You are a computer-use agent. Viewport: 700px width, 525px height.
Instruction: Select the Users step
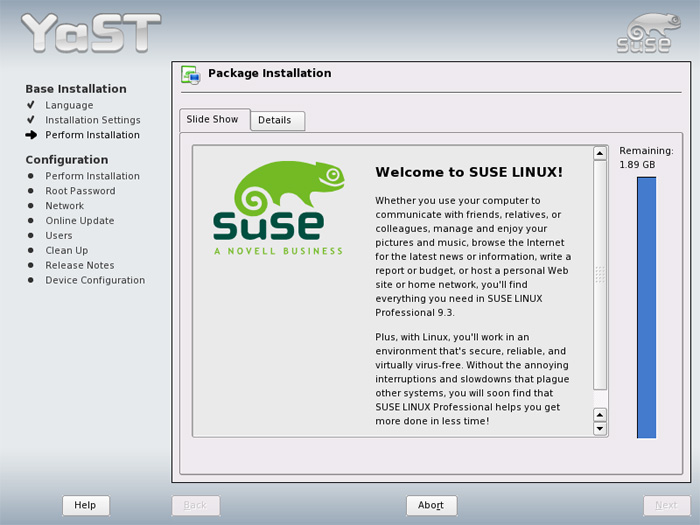tap(58, 235)
